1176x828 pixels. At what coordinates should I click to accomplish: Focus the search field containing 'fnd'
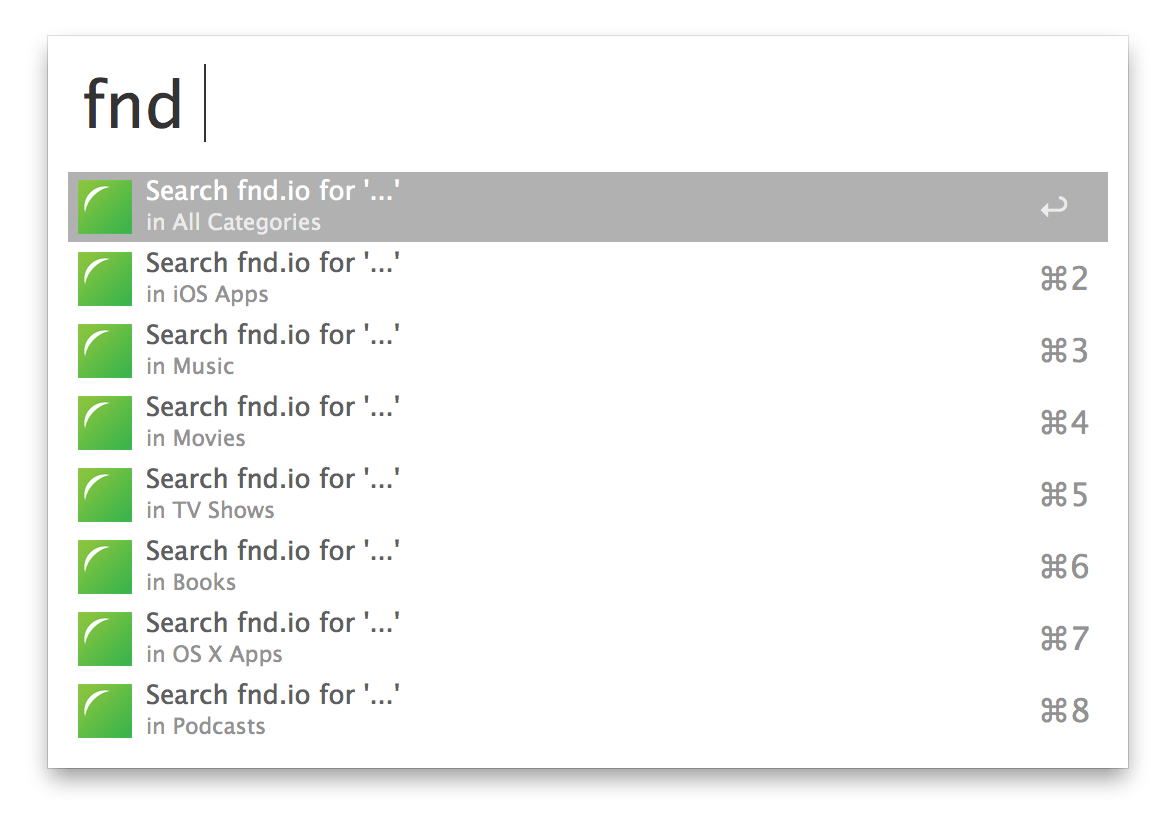coord(588,104)
